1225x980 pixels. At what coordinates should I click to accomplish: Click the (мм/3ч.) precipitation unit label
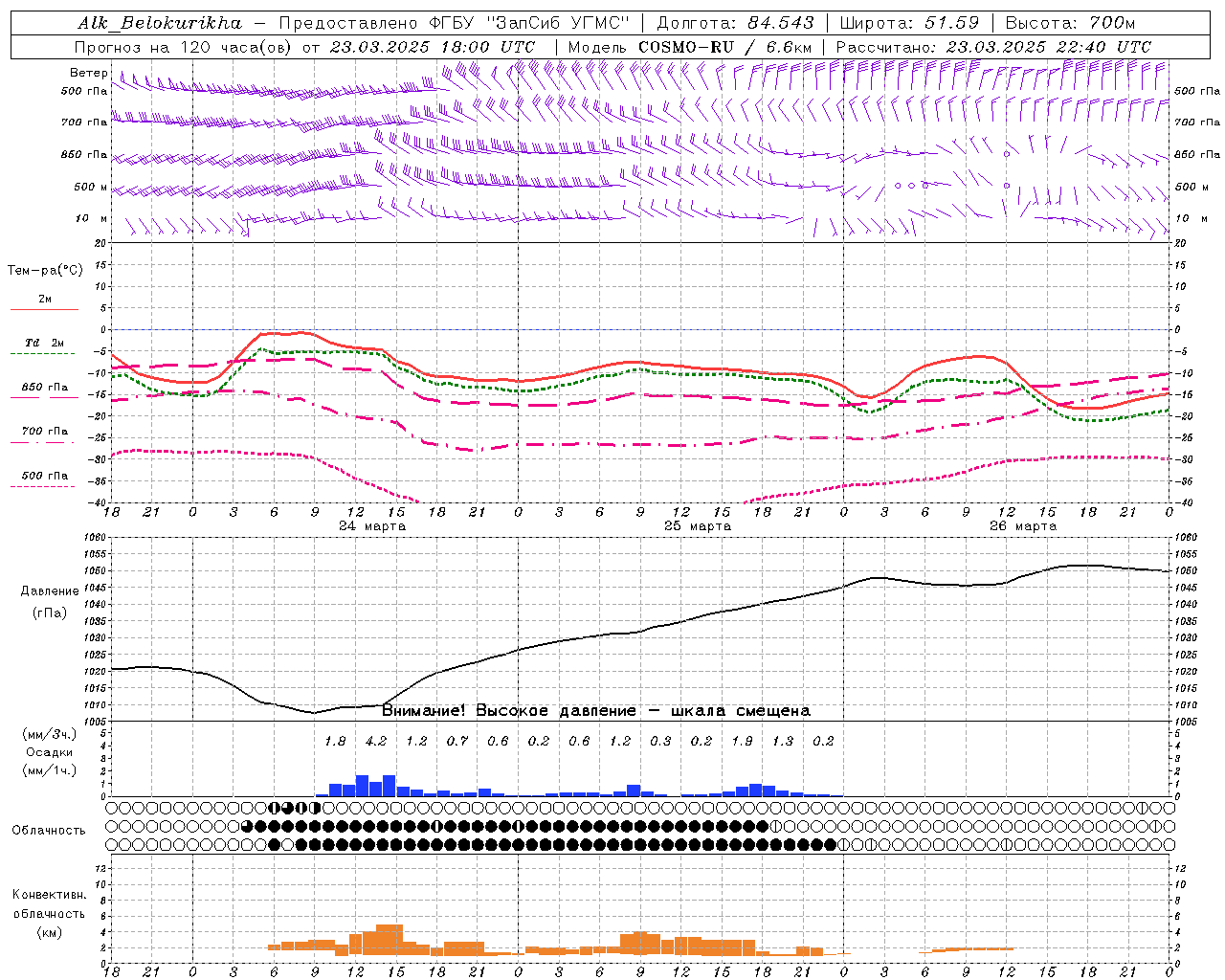[50, 734]
